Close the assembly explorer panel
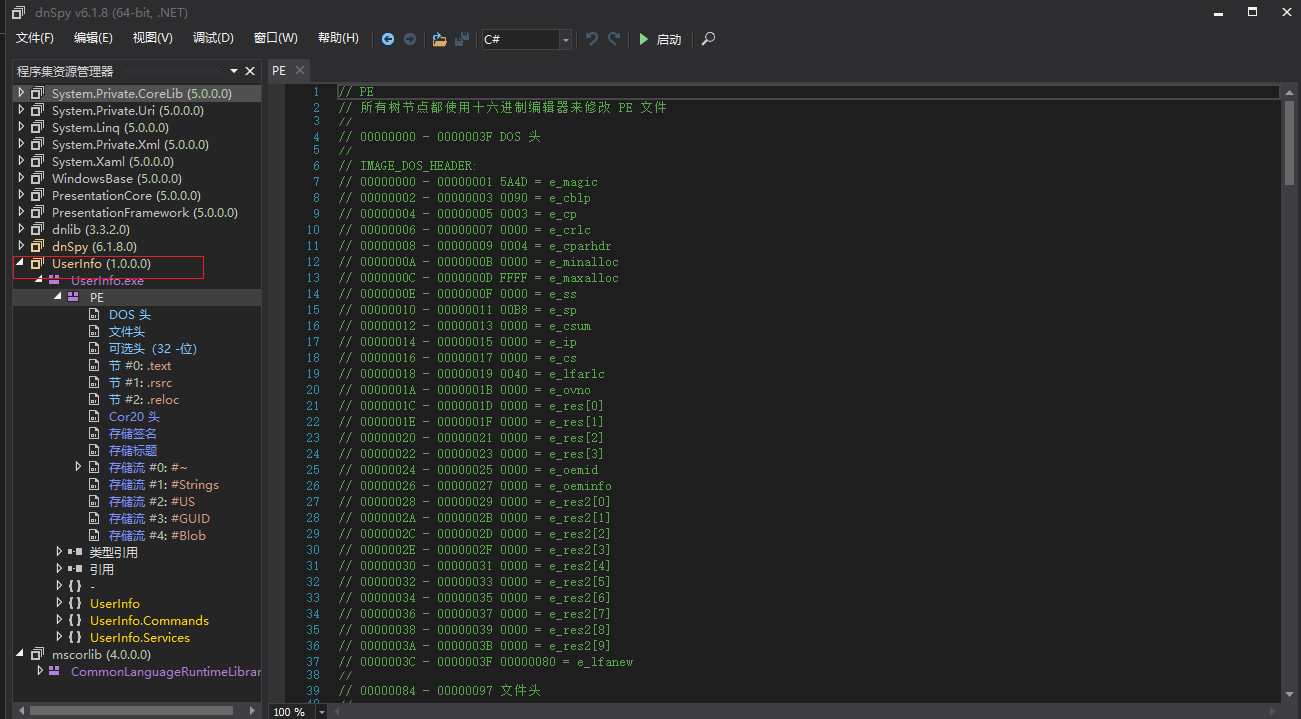 point(250,71)
